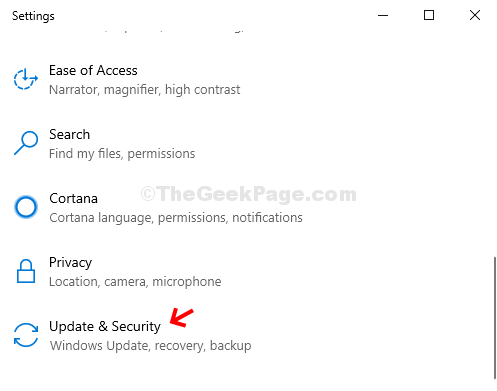Viewport: 497px width, 391px height.
Task: Close the Settings window
Action: pyautogui.click(x=475, y=15)
